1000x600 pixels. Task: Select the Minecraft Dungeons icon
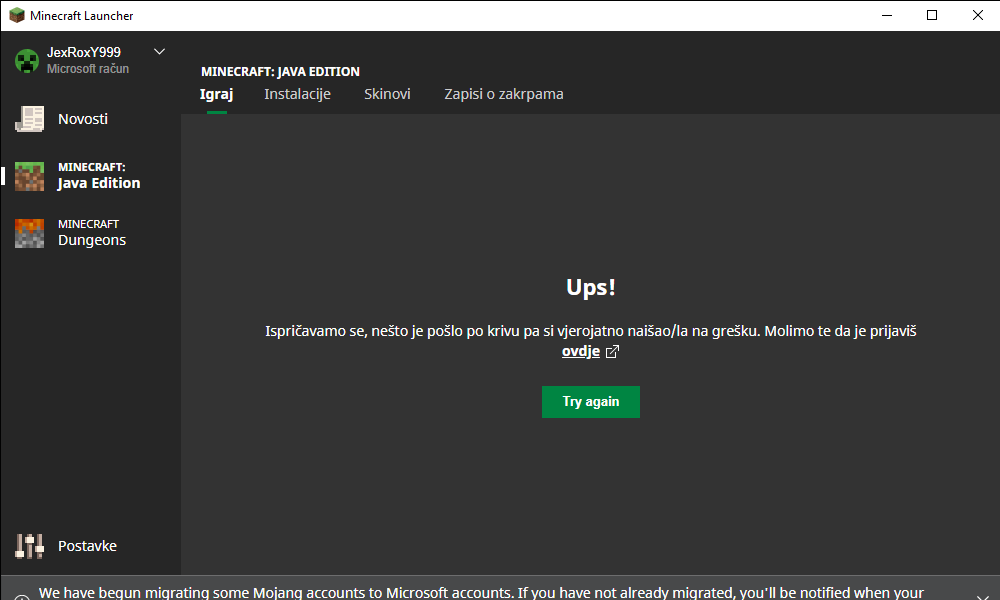click(29, 233)
